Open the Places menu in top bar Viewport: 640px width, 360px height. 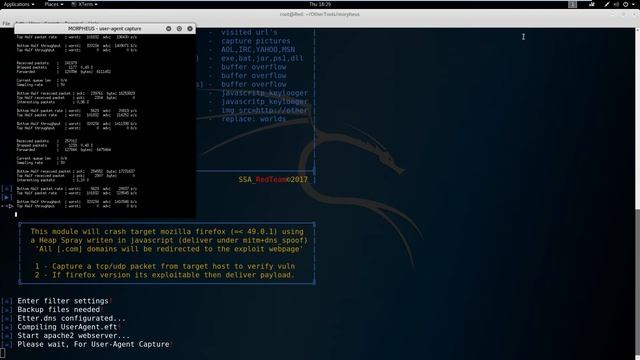pos(54,4)
